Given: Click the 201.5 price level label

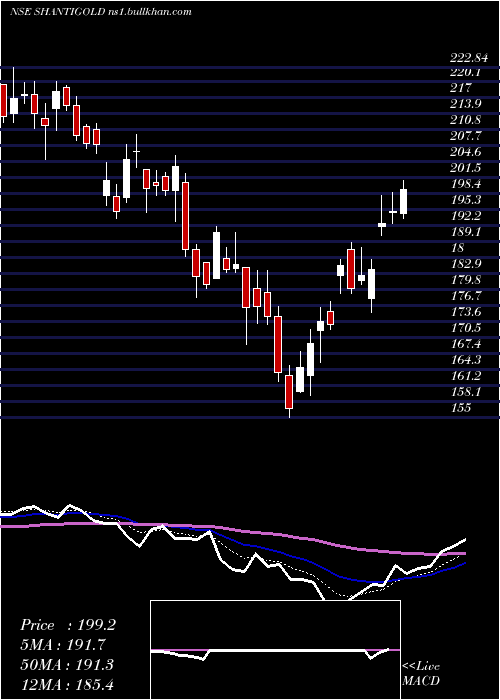Looking at the screenshot, I should click(466, 168).
